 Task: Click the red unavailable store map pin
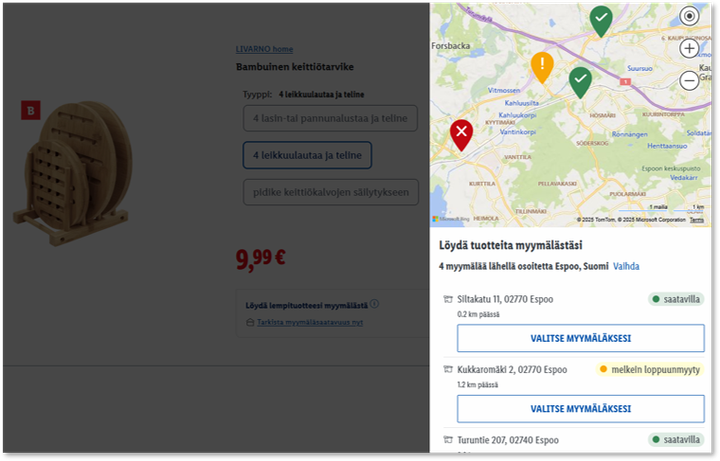tap(461, 133)
